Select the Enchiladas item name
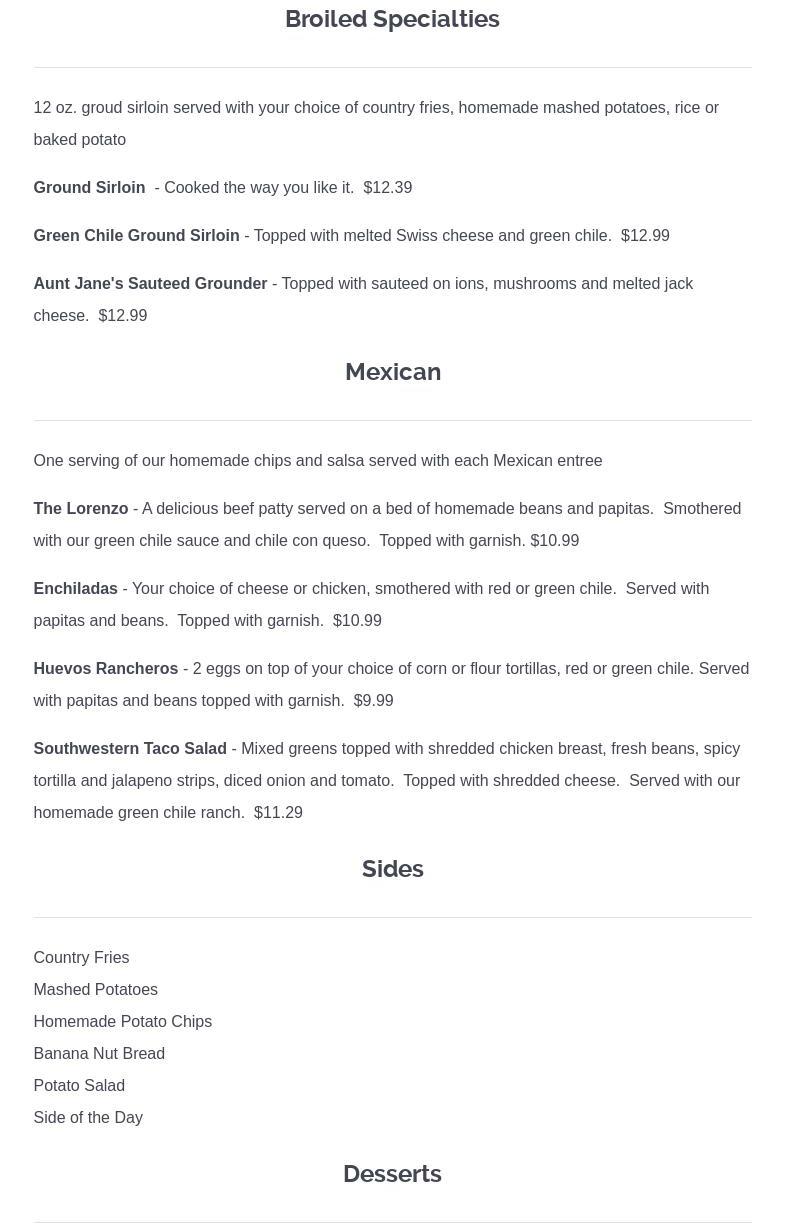Viewport: 785px width, 1226px height. point(75,589)
